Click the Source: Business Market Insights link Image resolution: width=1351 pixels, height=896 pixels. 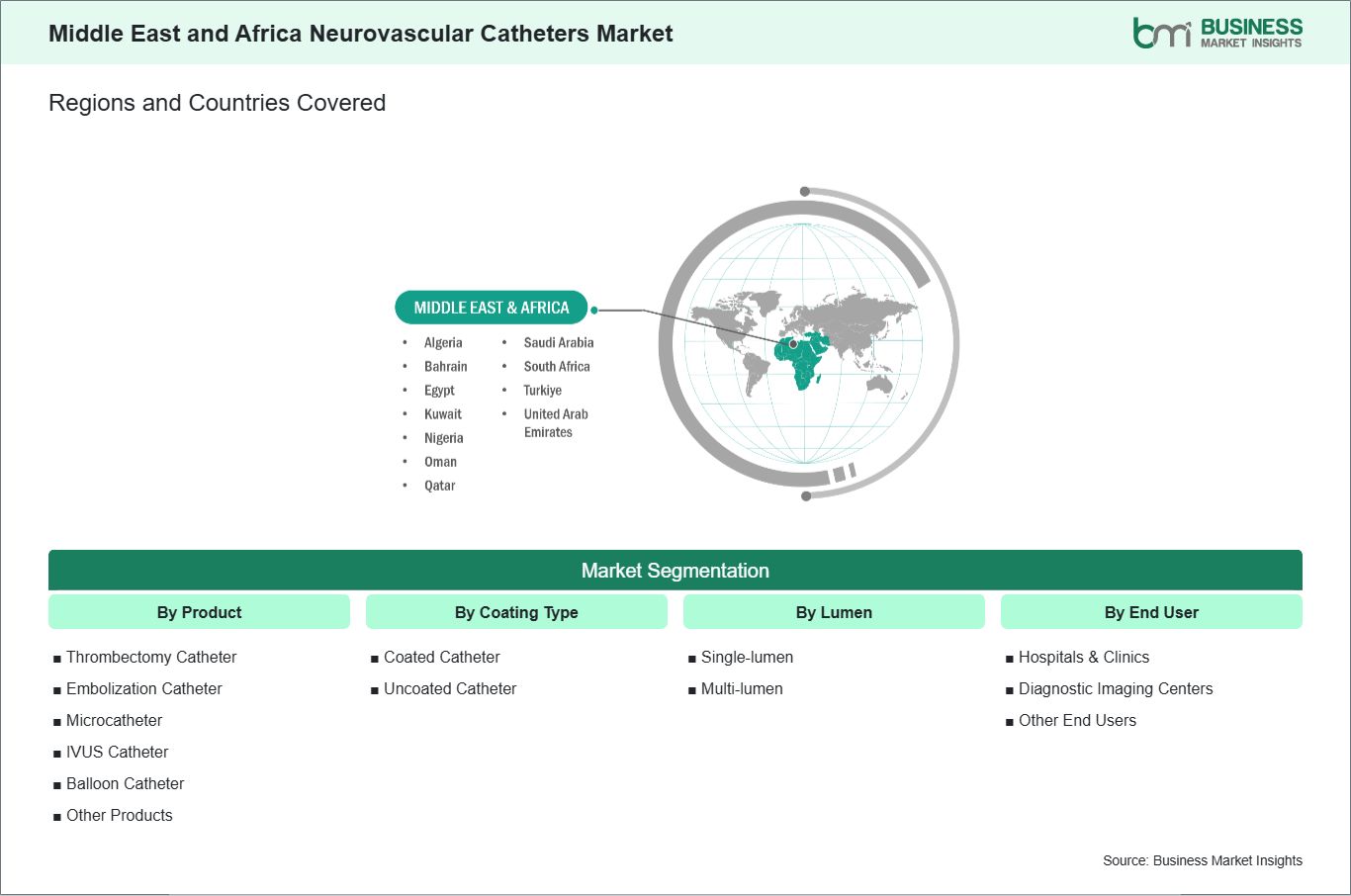coord(1203,860)
